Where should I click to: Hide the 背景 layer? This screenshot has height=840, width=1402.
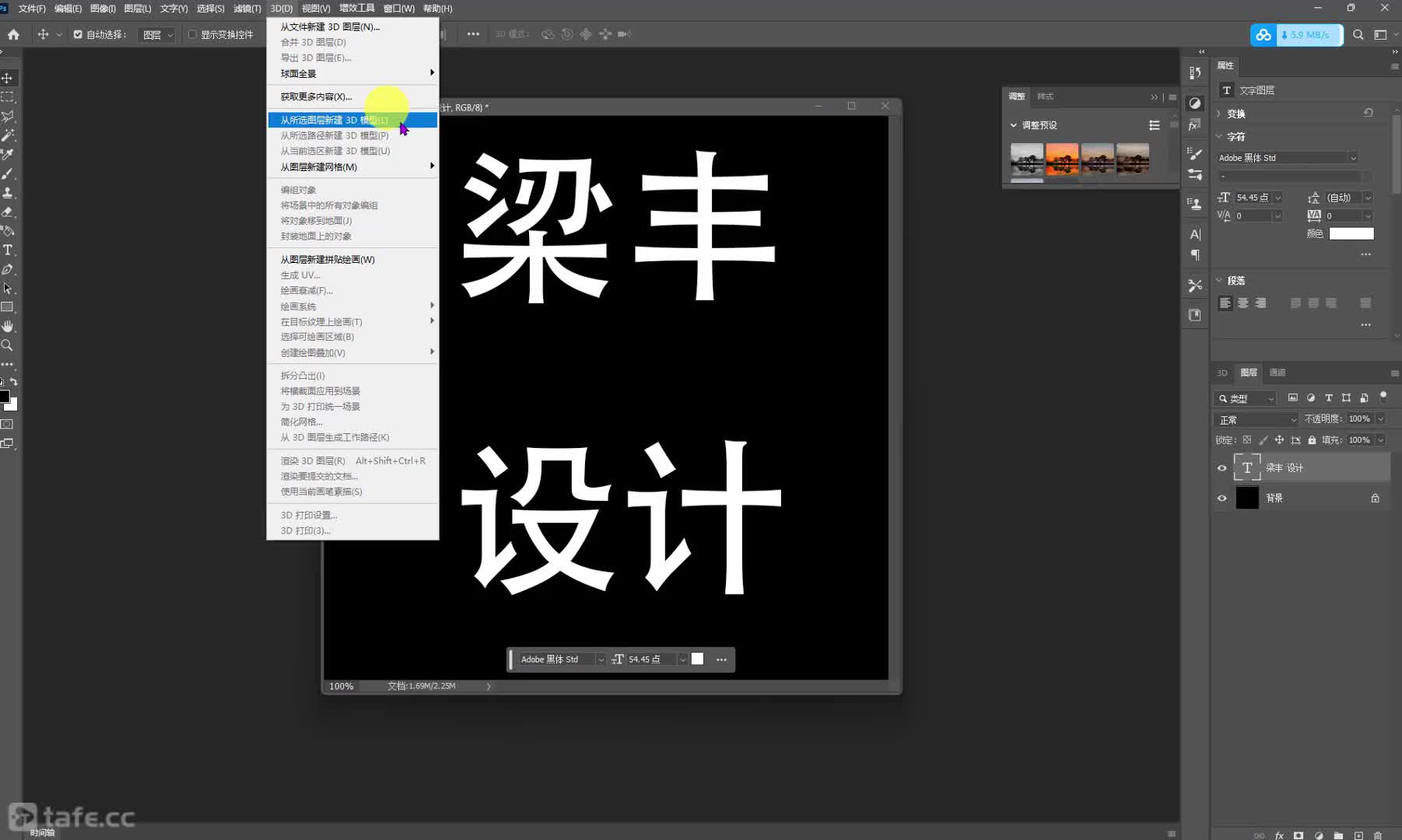pos(1221,498)
